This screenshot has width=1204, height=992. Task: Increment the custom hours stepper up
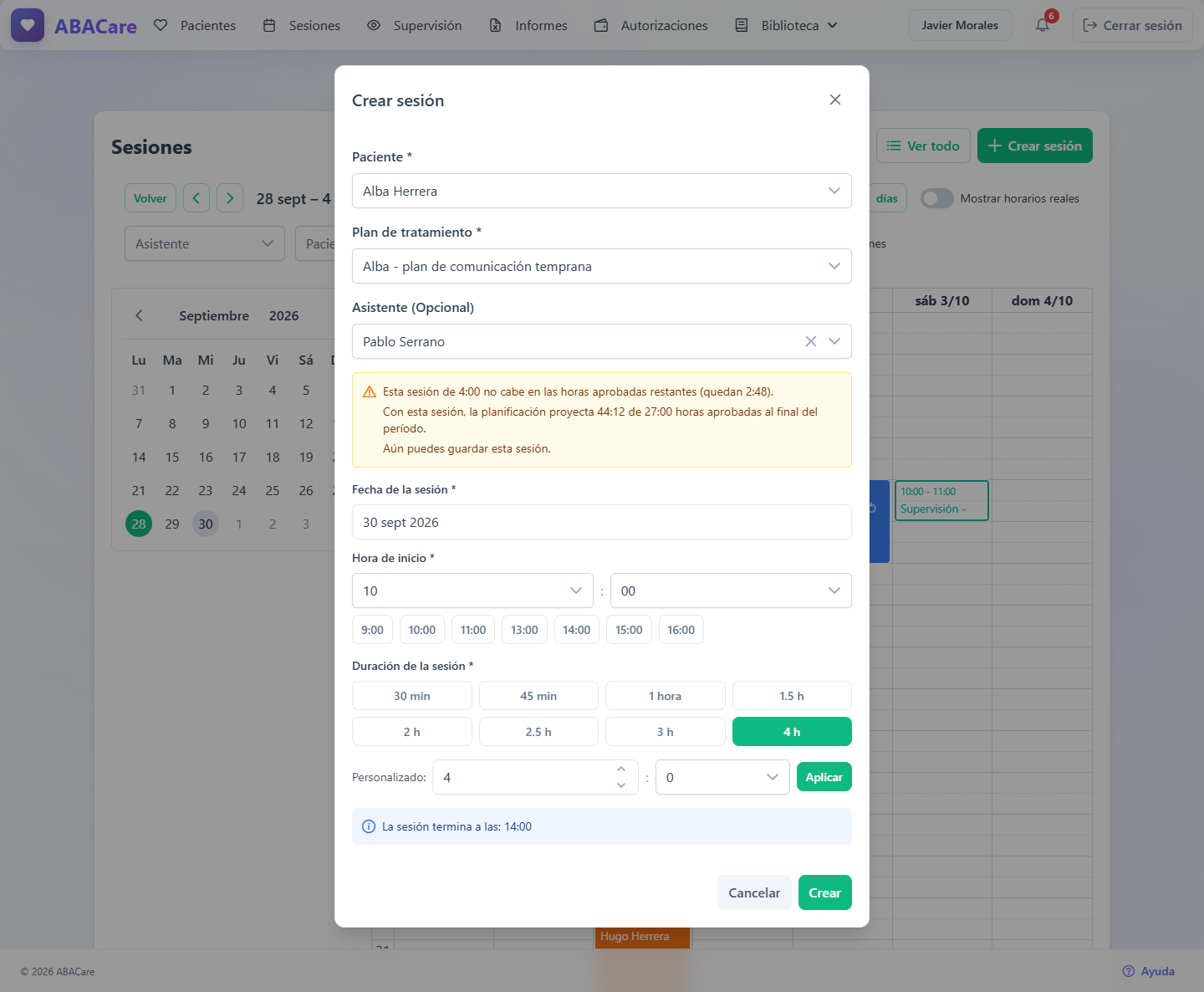click(620, 769)
